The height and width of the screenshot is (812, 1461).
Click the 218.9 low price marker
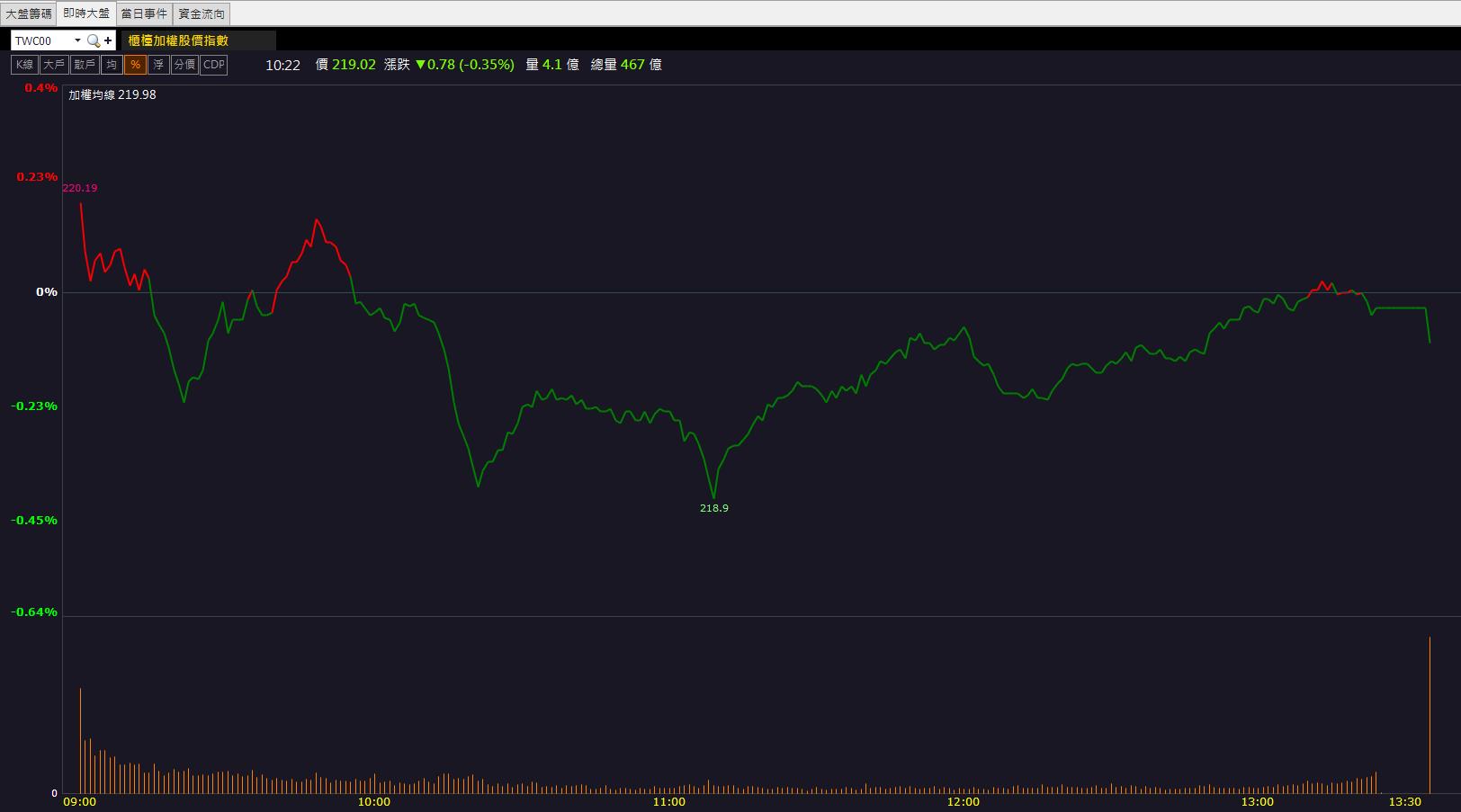[x=714, y=508]
